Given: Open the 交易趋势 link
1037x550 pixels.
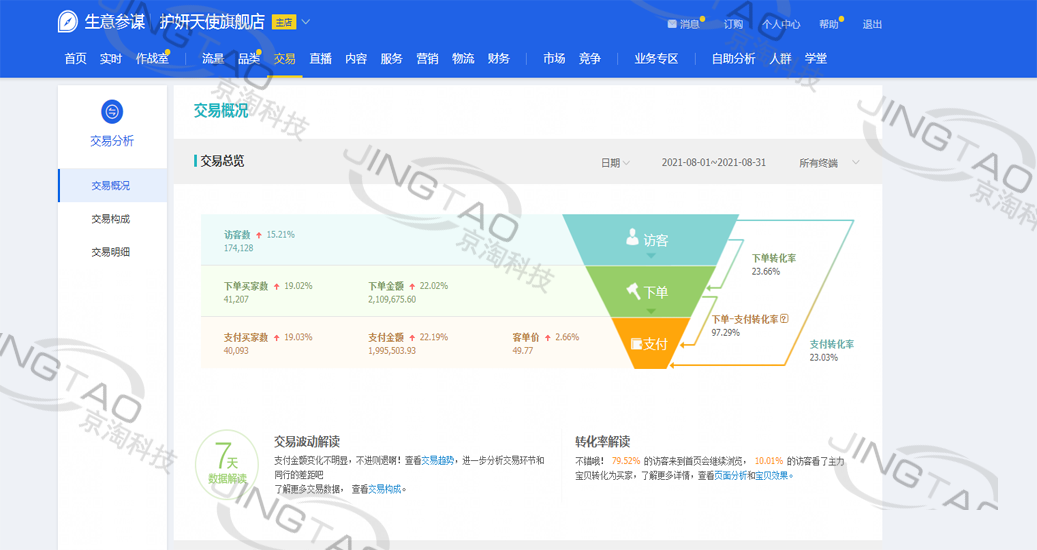Looking at the screenshot, I should coord(437,461).
